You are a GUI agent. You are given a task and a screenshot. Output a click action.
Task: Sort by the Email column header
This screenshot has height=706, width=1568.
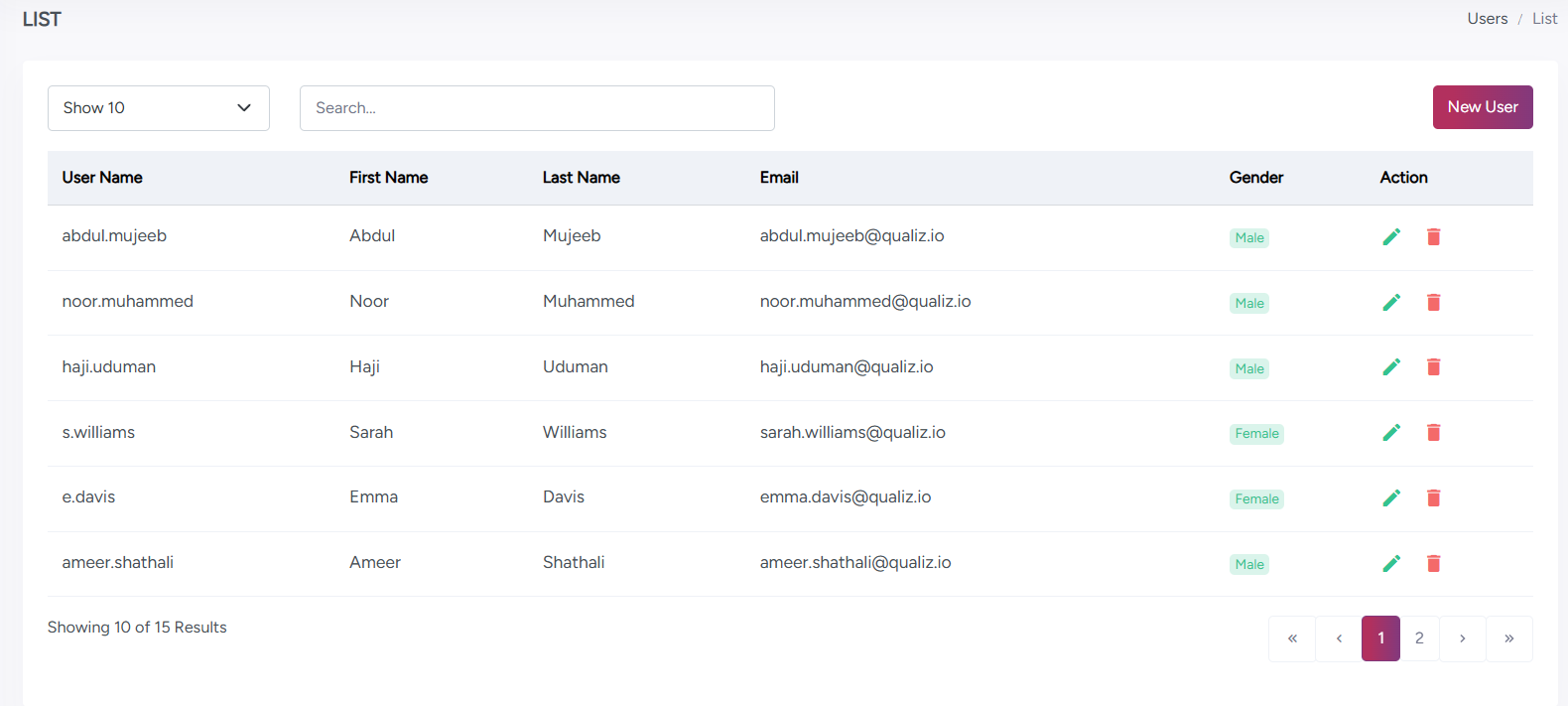779,178
